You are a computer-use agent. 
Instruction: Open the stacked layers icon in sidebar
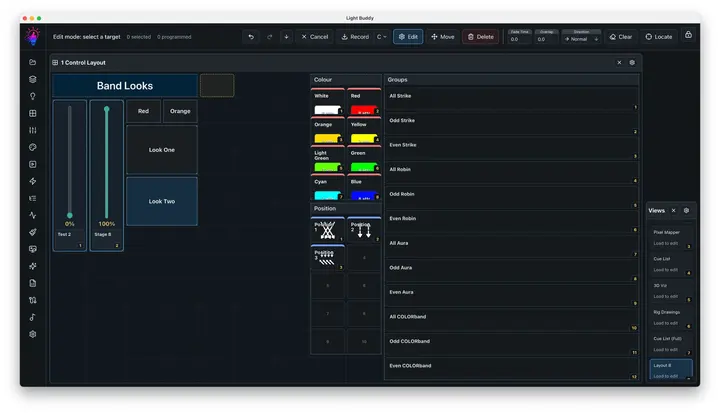(x=33, y=79)
